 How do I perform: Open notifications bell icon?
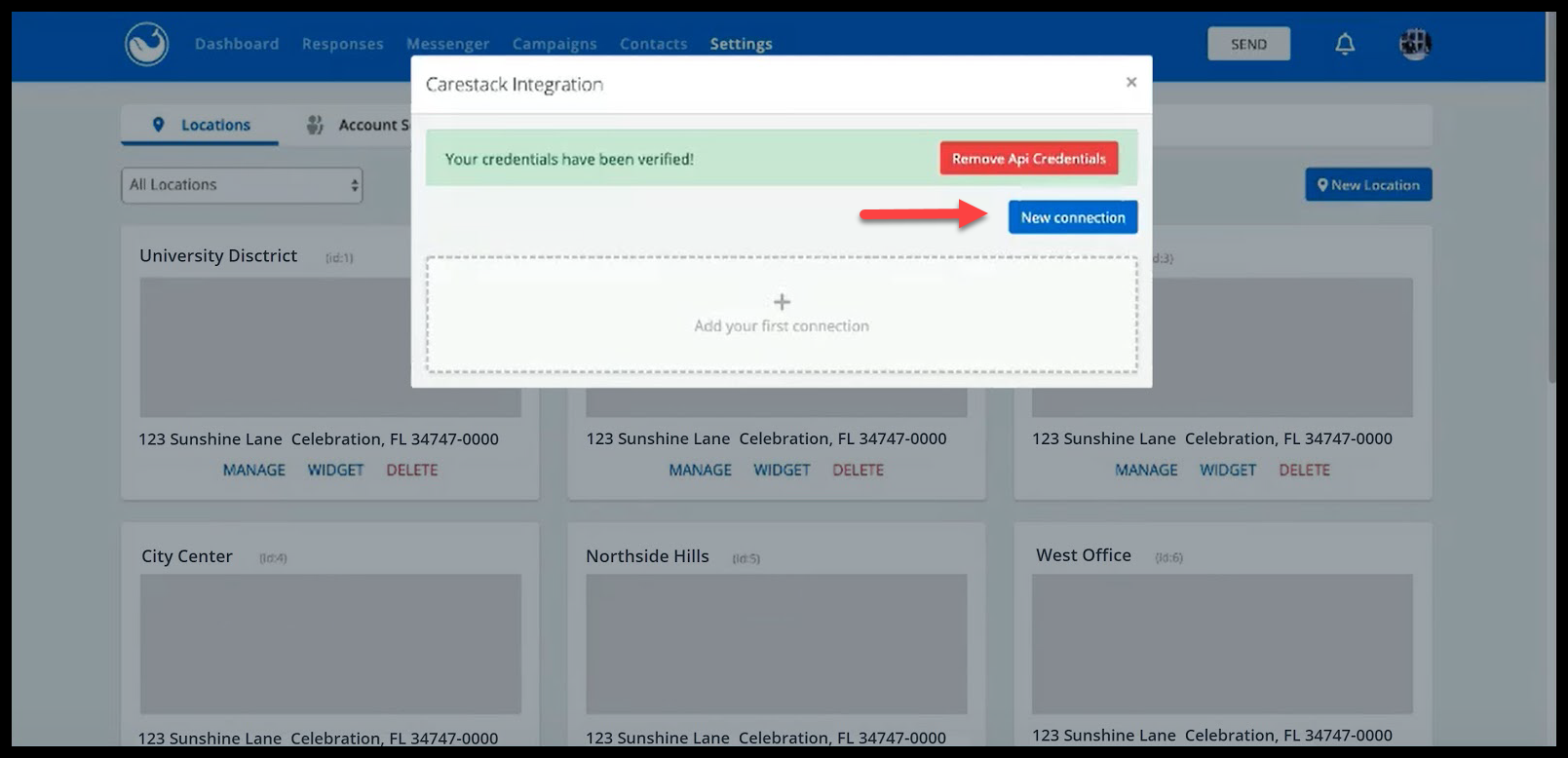tap(1345, 44)
